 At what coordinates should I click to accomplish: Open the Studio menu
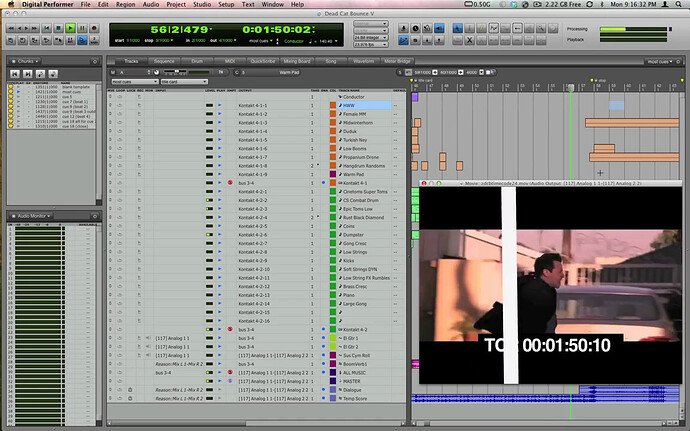pyautogui.click(x=202, y=4)
